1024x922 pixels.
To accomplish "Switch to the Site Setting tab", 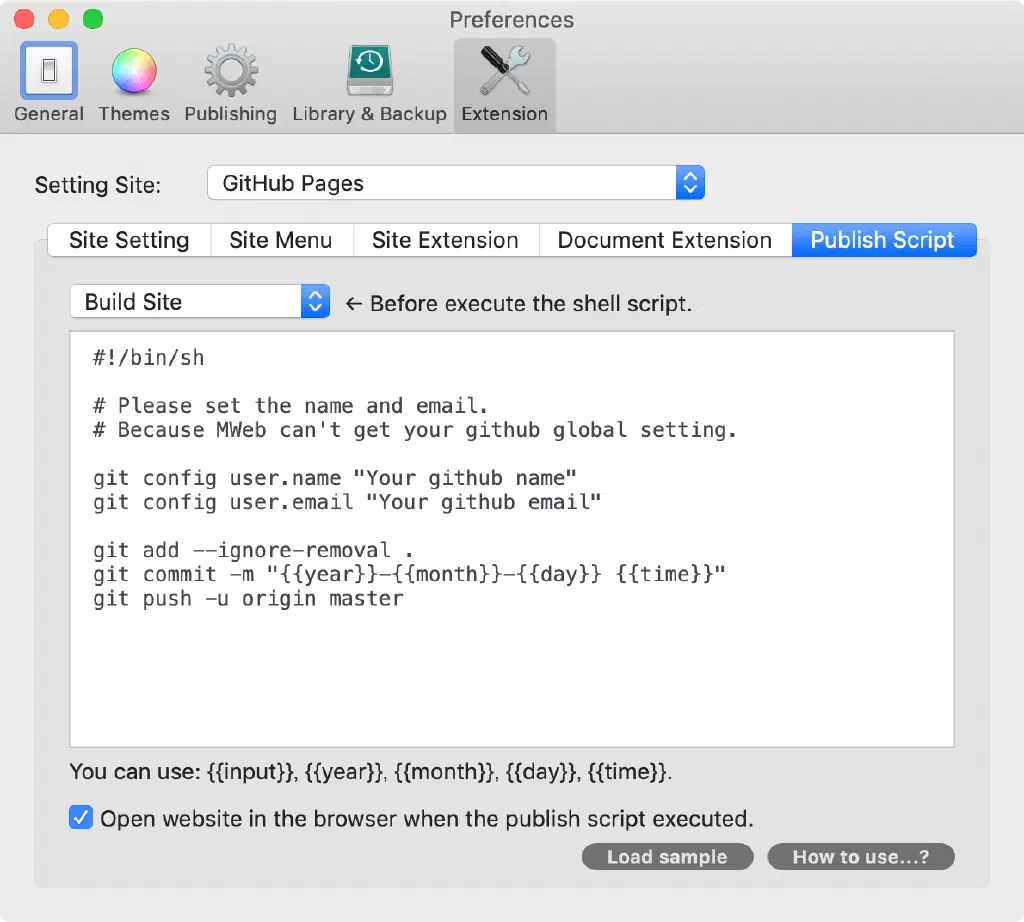I will [x=129, y=240].
